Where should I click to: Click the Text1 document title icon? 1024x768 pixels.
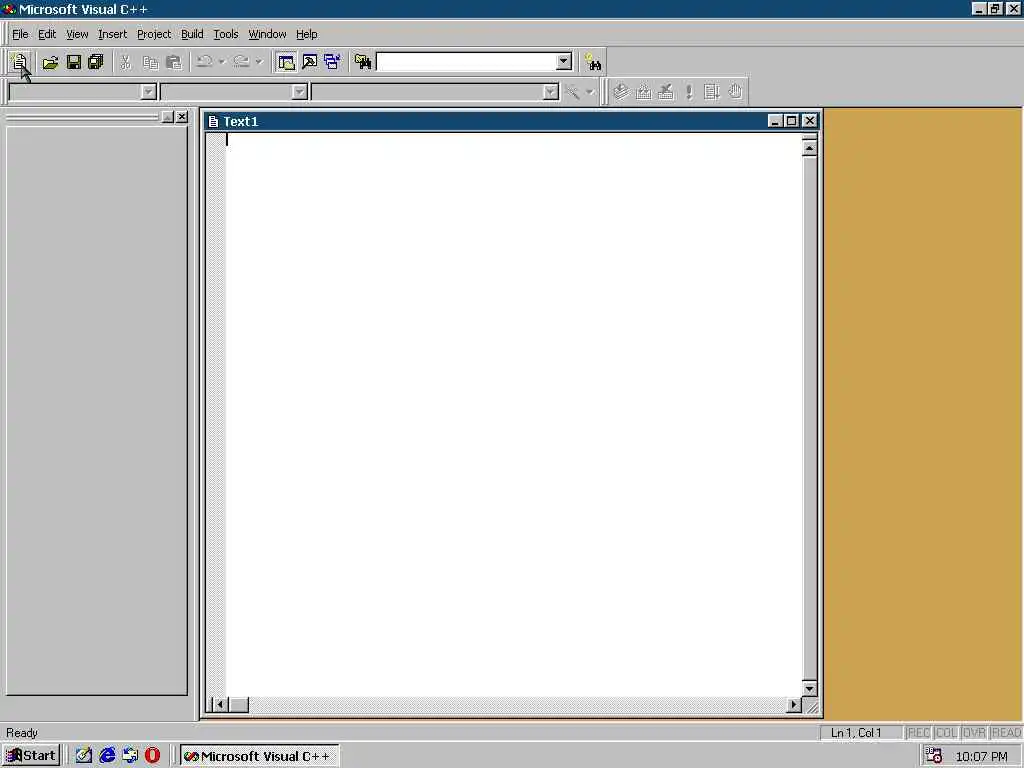213,121
